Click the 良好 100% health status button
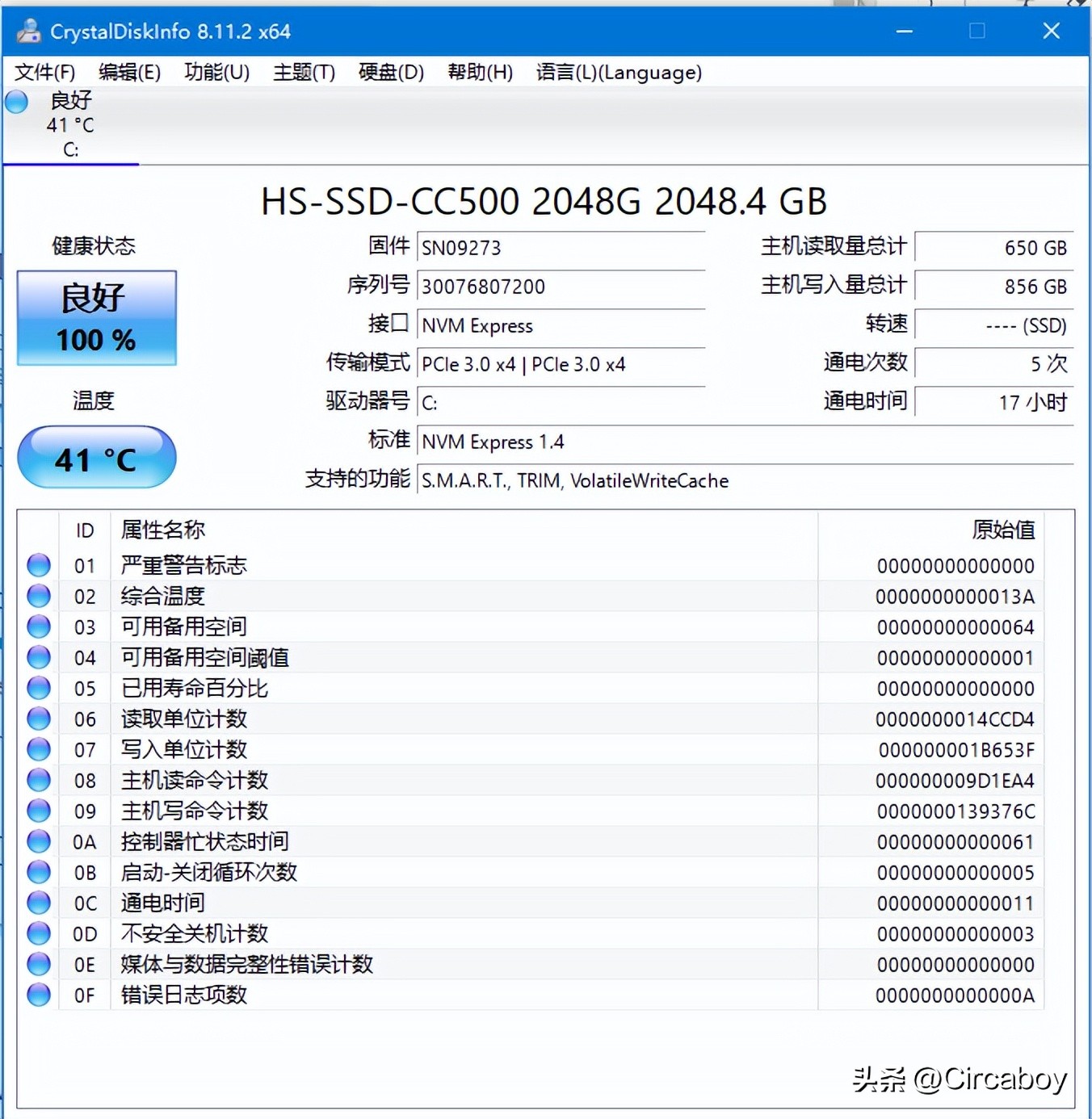This screenshot has width=1092, height=1119. [x=95, y=318]
